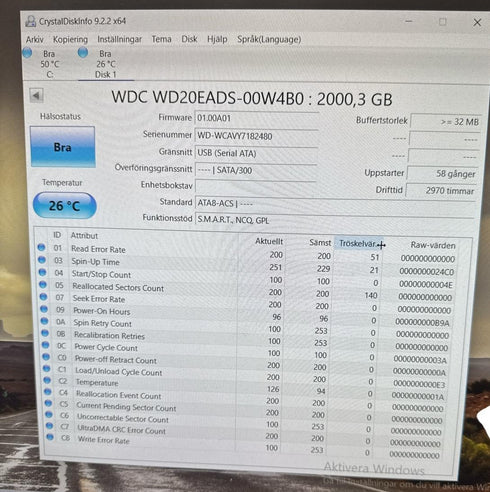Click the blue status circle for Disk 1
Image resolution: width=490 pixels, height=492 pixels.
(83, 52)
